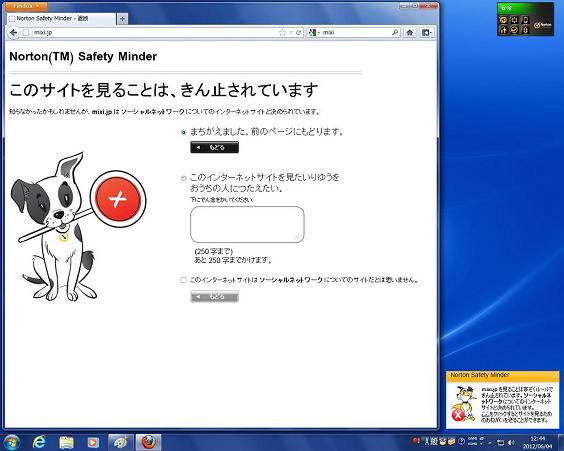564x451 pixels.
Task: Click the link in notification popup text
Action: pos(484,414)
